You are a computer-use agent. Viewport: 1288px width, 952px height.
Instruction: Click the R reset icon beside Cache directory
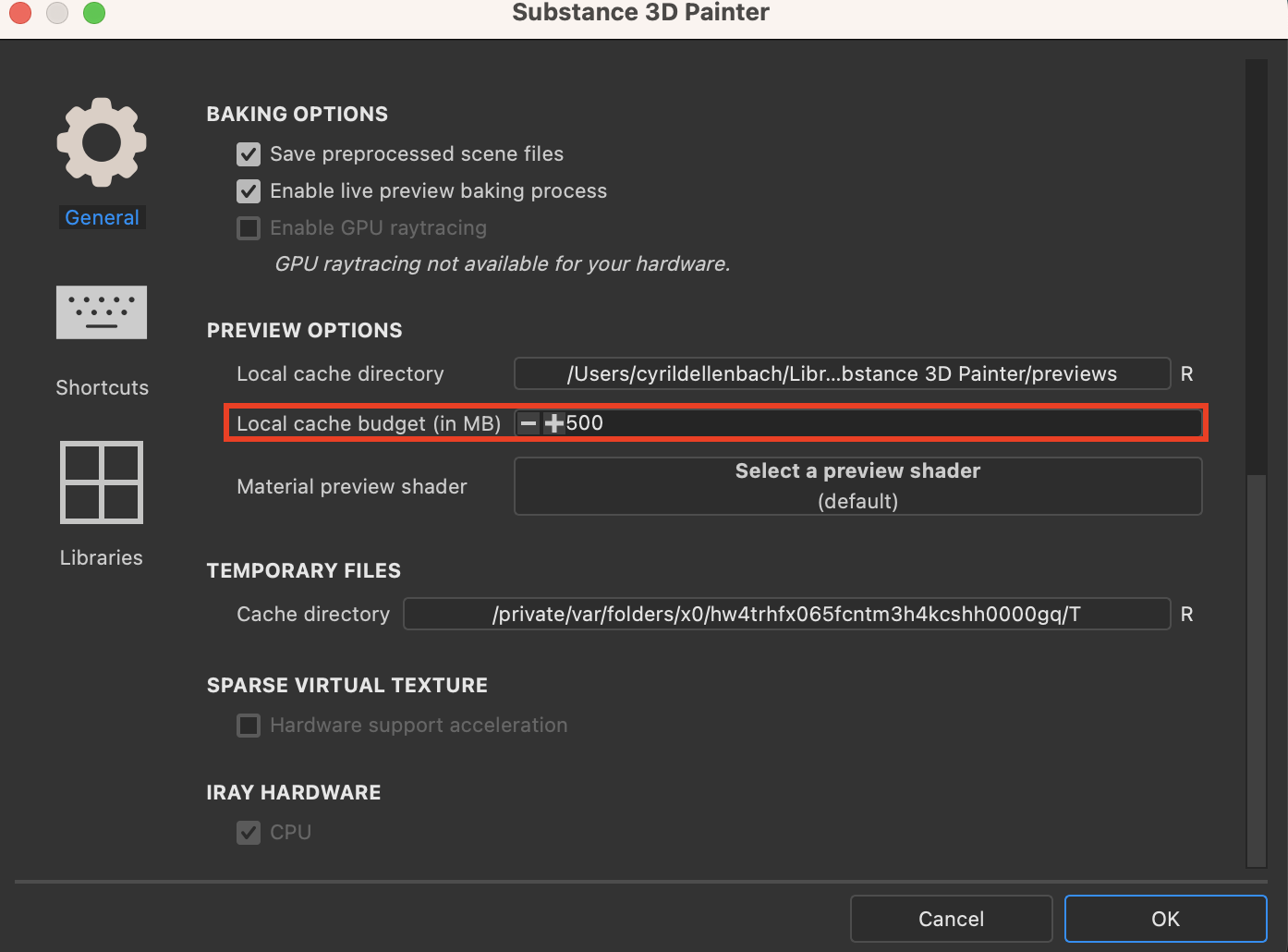(x=1186, y=614)
